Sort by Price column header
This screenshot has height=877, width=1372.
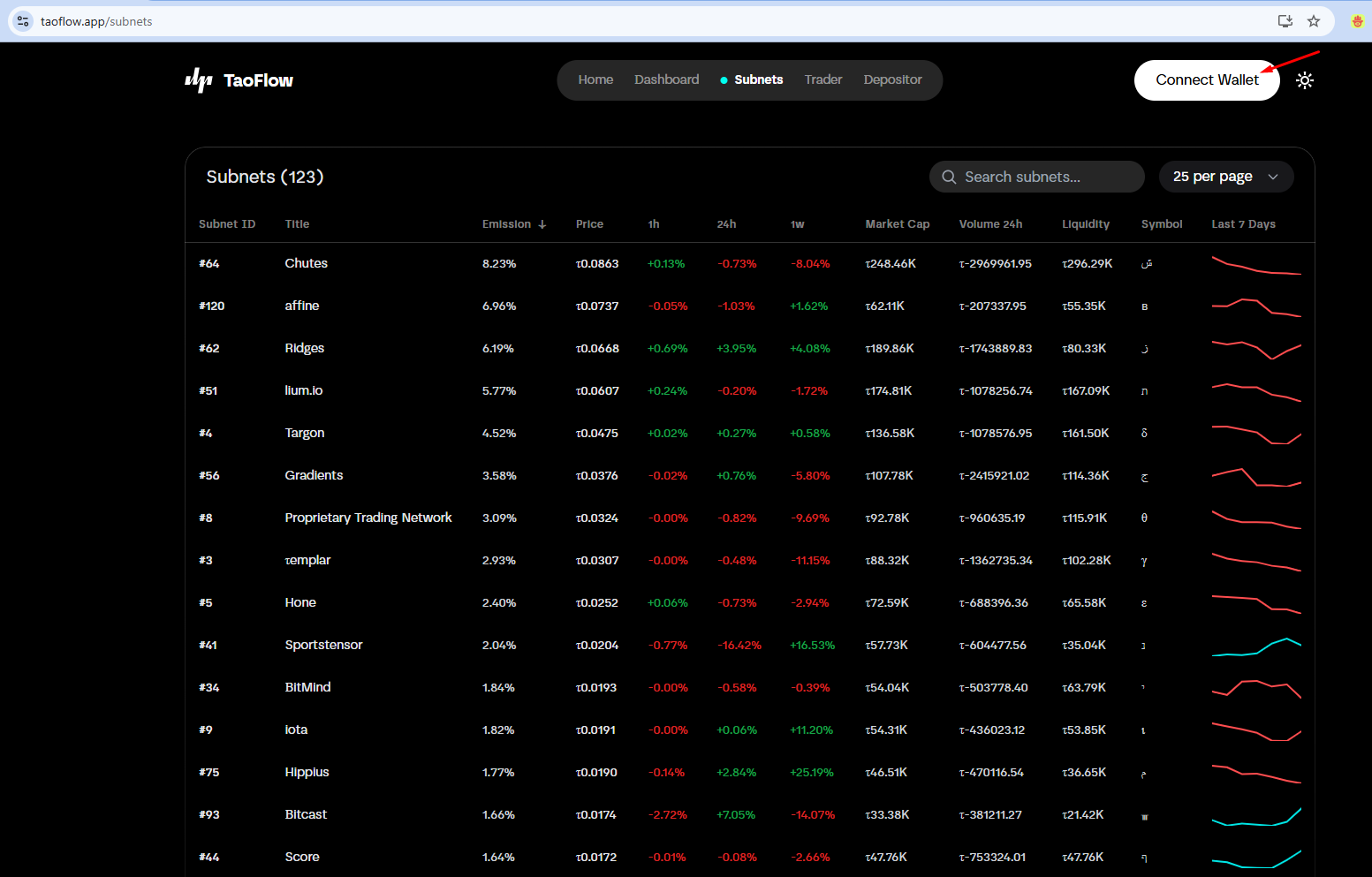(589, 224)
